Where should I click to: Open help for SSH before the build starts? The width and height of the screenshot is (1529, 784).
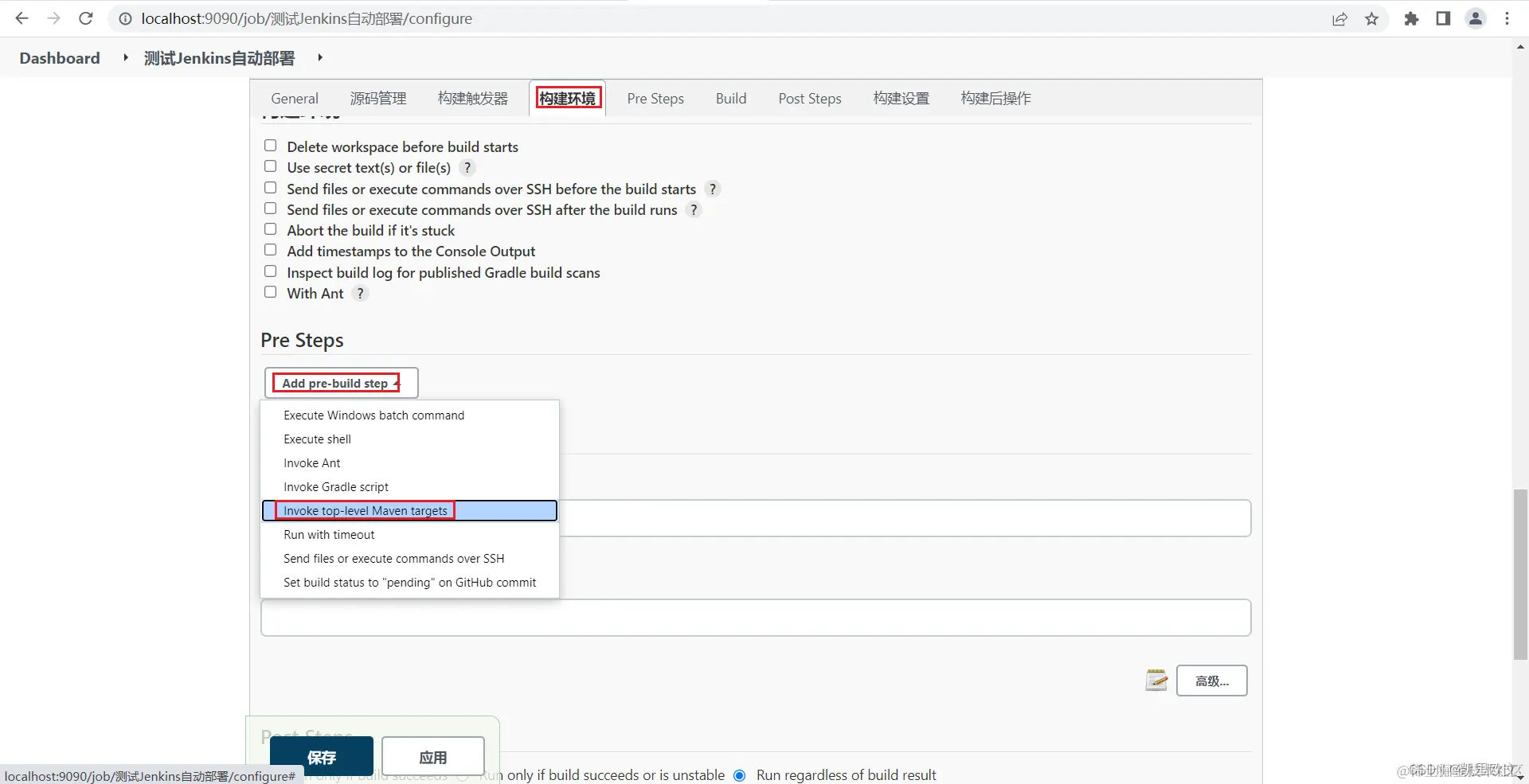[713, 189]
